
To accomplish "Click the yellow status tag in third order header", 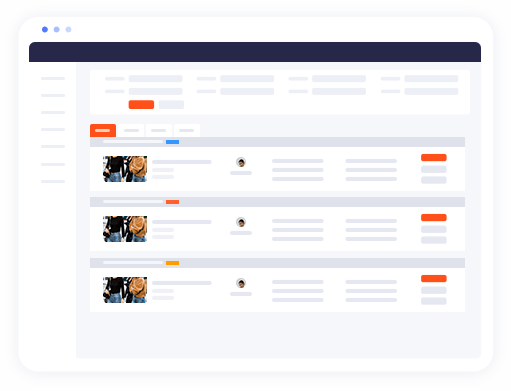I will (x=172, y=263).
